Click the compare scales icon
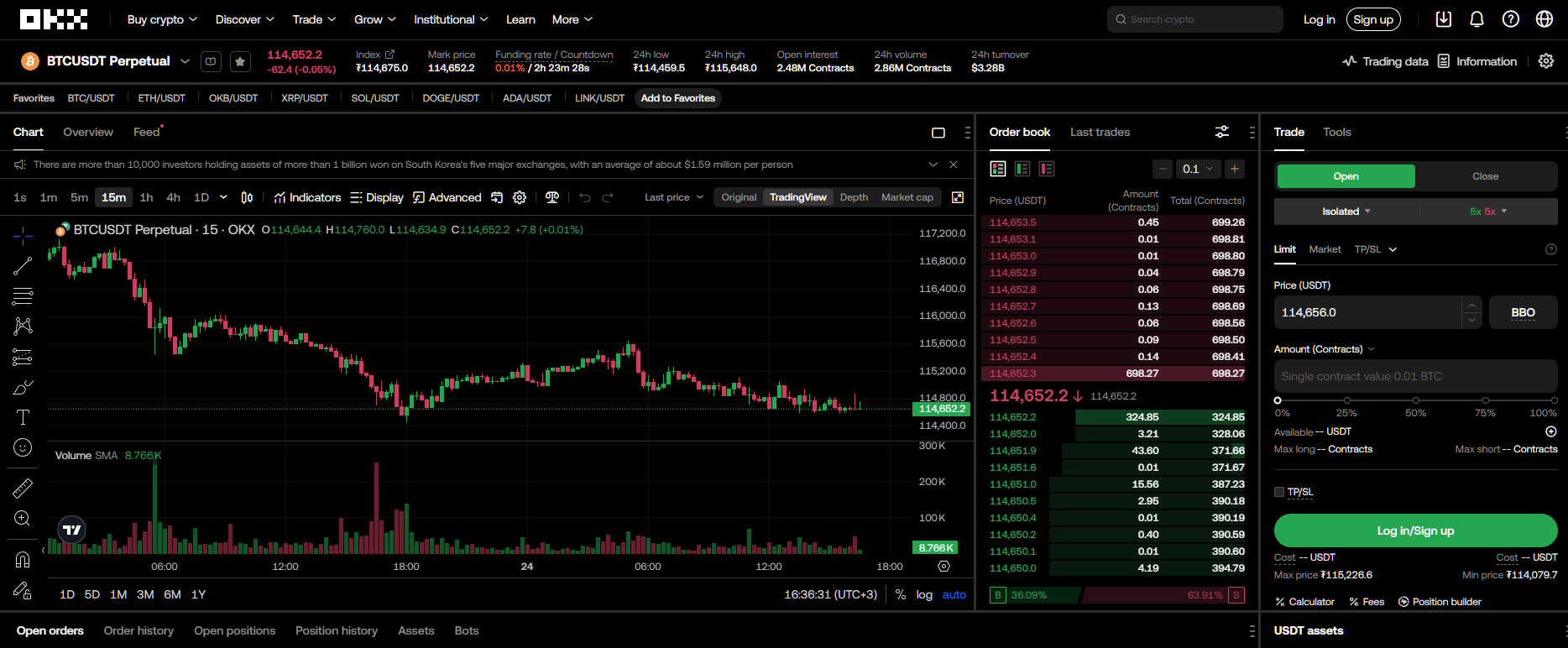This screenshot has height=648, width=1568. tap(552, 197)
